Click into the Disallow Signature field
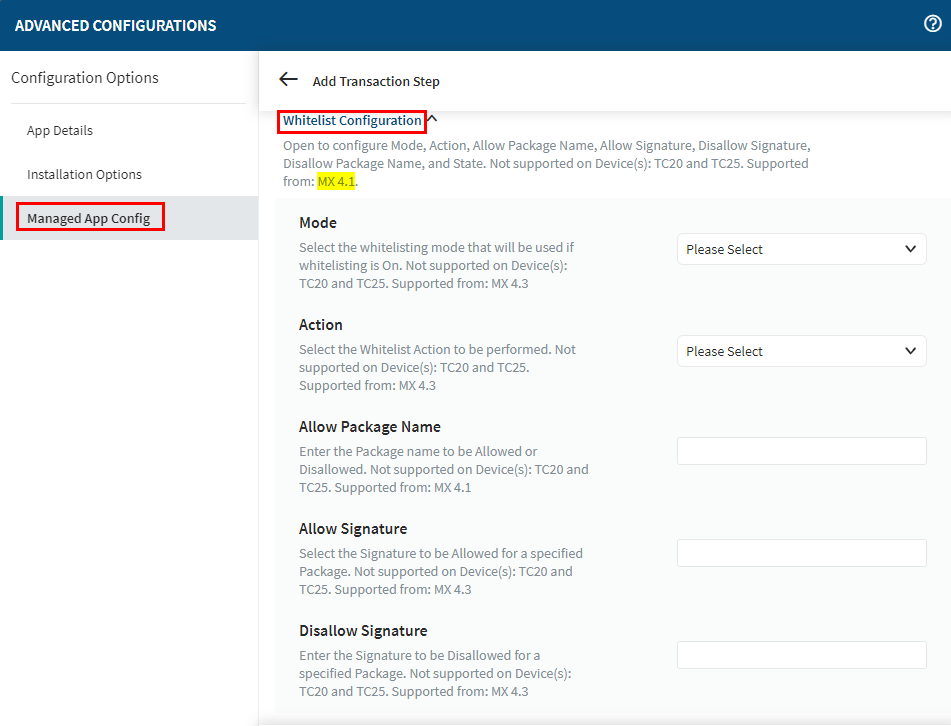This screenshot has width=951, height=726. 801,655
